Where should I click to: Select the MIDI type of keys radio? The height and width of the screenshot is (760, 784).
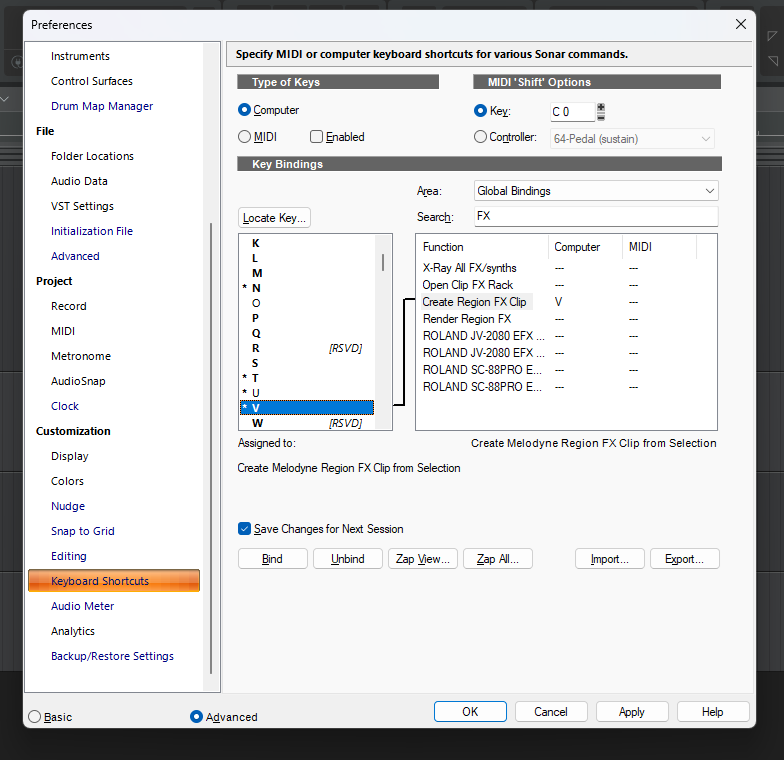[x=244, y=136]
